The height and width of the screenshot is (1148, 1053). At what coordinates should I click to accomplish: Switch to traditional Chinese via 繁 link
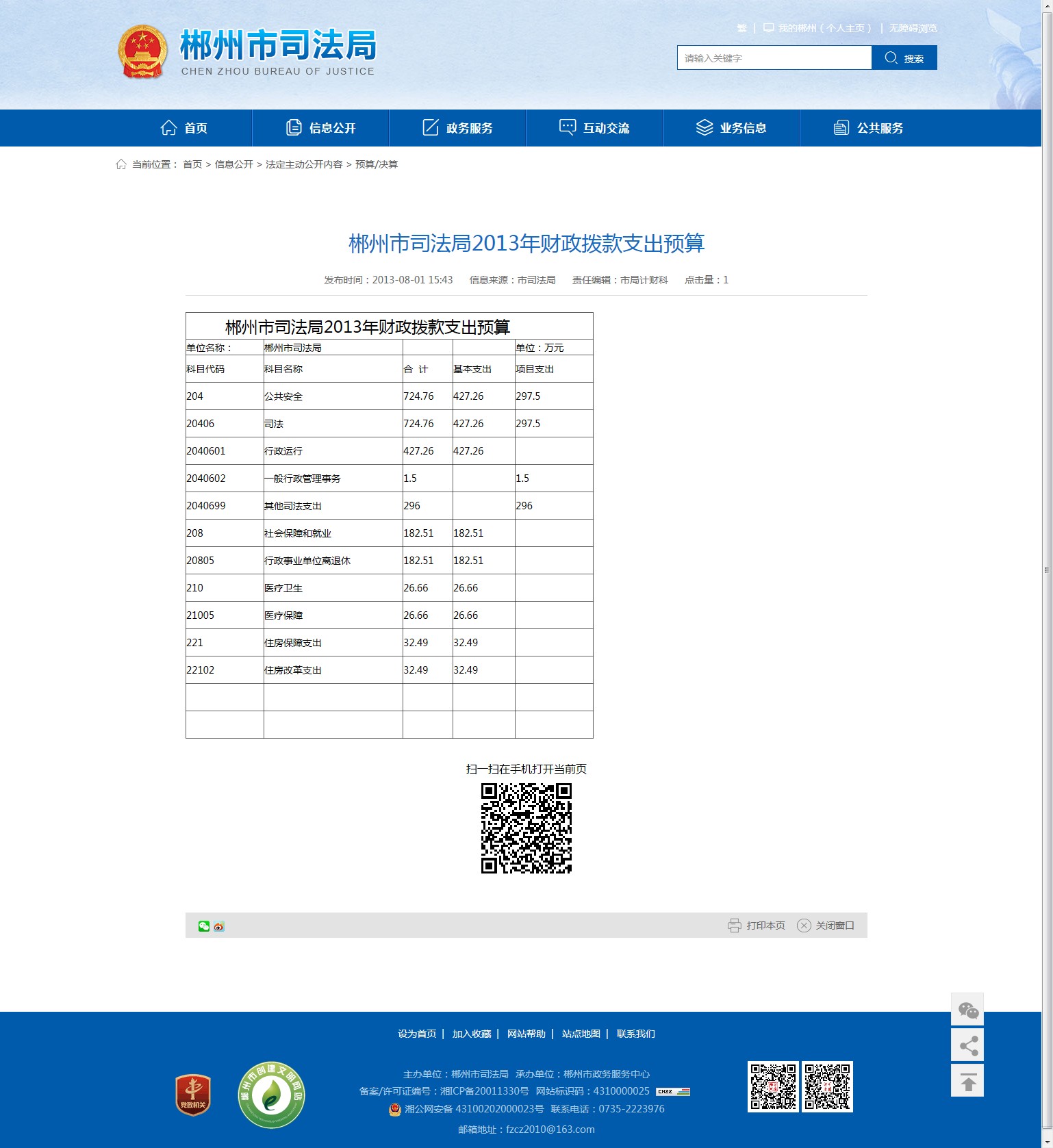point(741,28)
